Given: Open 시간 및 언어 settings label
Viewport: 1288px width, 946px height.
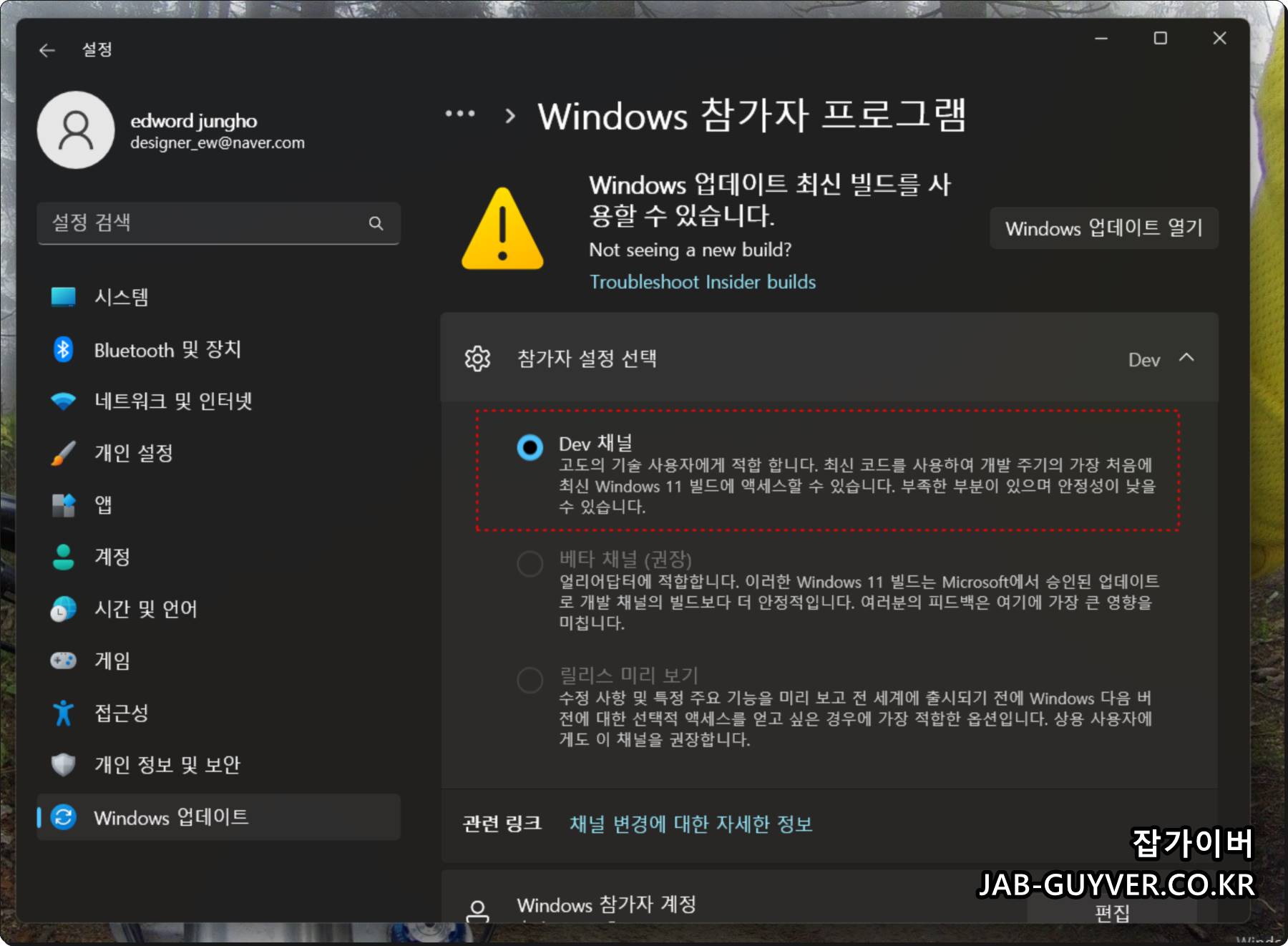Looking at the screenshot, I should click(146, 609).
